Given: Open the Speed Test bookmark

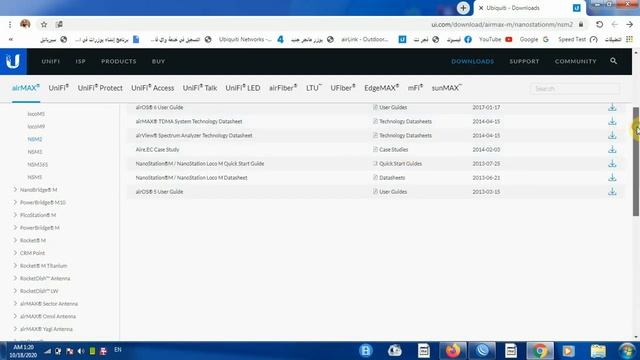Looking at the screenshot, I should click(578, 40).
